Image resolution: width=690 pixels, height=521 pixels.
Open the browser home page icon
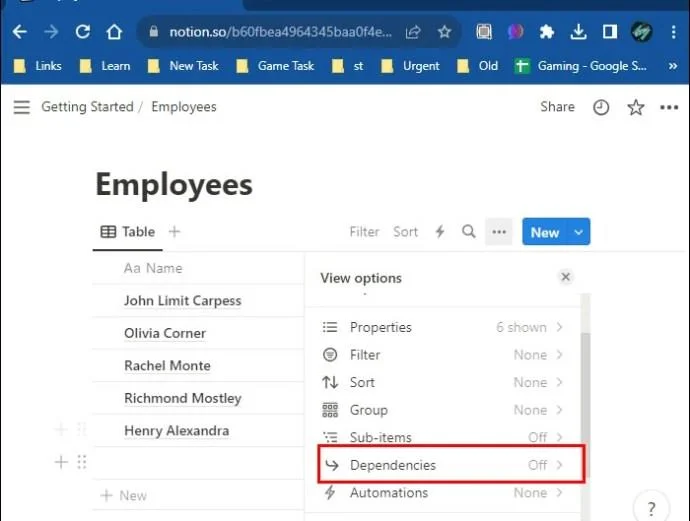(114, 32)
